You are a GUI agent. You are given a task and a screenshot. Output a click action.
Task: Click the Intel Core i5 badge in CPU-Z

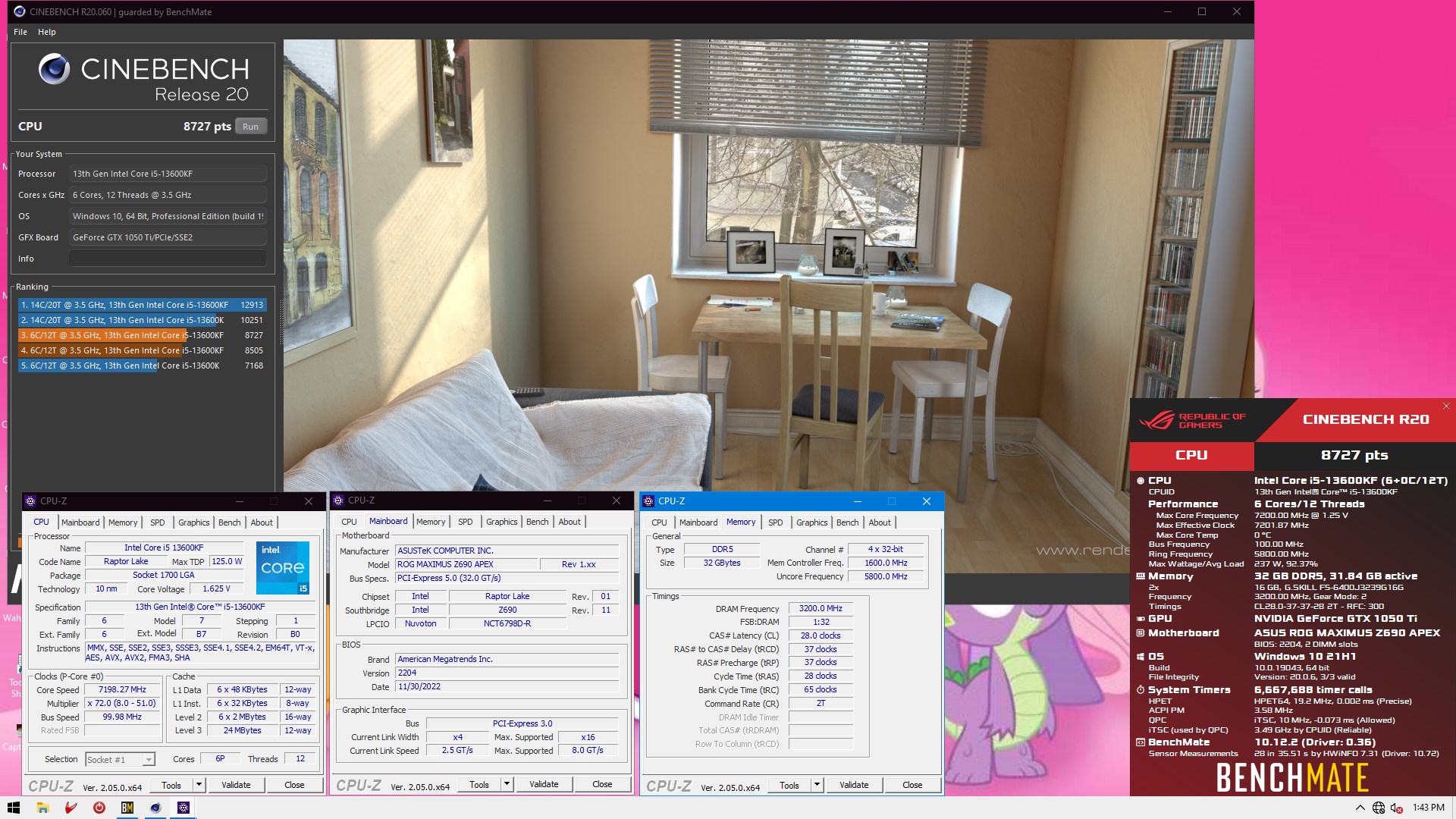pyautogui.click(x=283, y=567)
